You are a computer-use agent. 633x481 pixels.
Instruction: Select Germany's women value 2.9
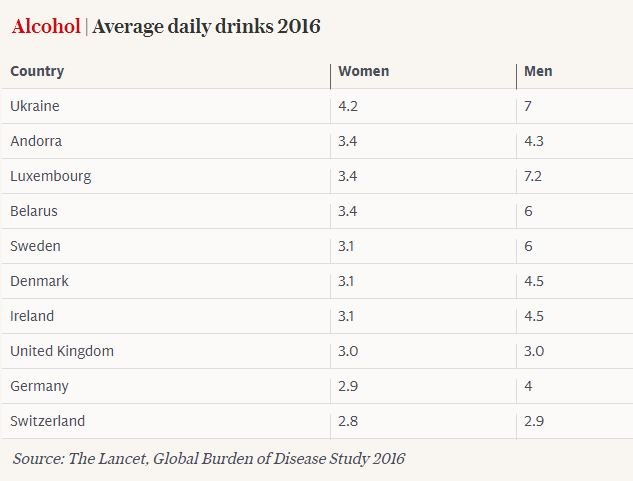pos(348,386)
